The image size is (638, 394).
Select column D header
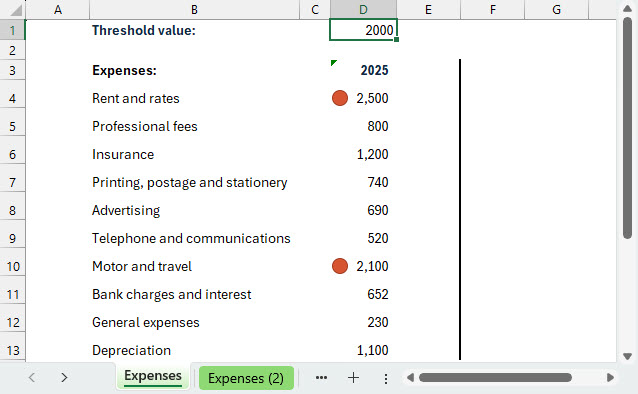pyautogui.click(x=363, y=10)
